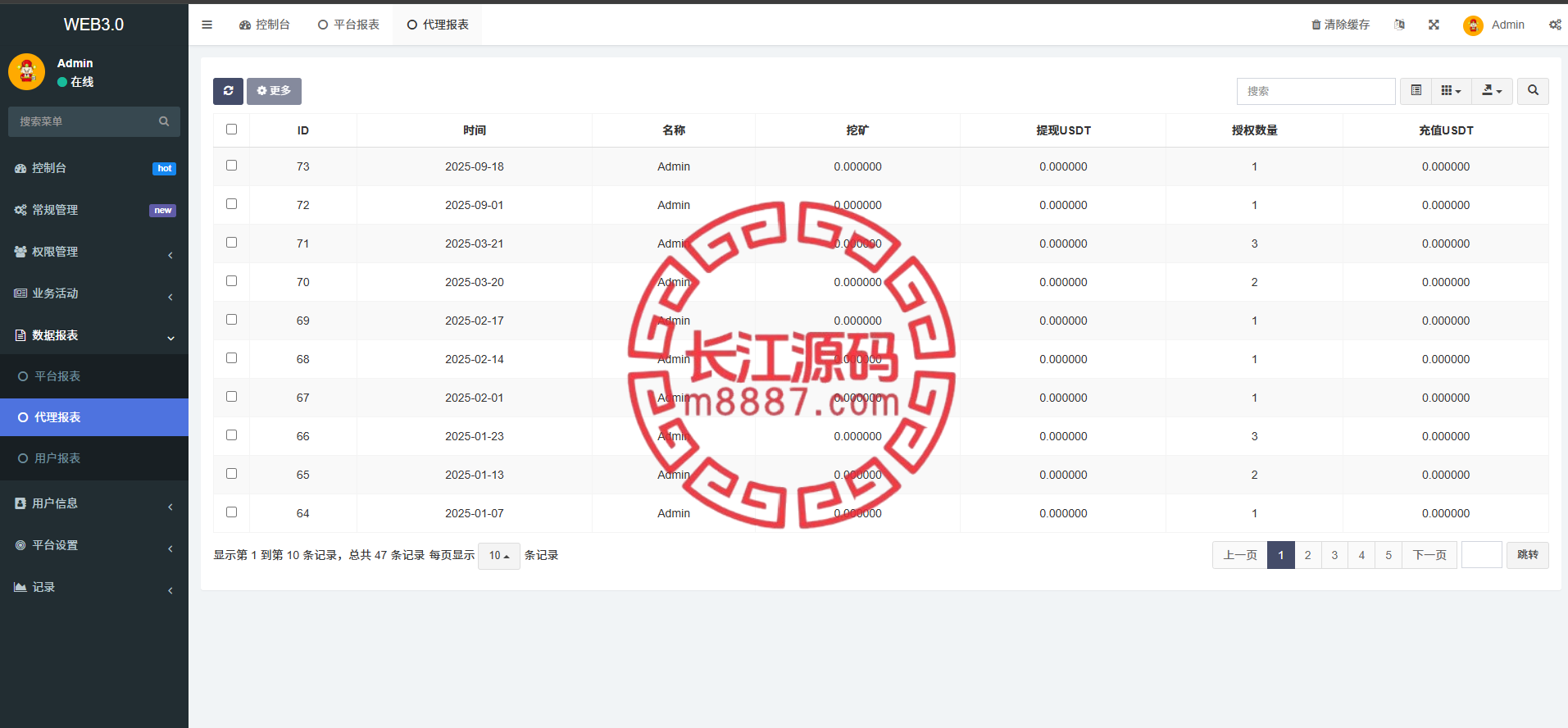Image resolution: width=1568 pixels, height=728 pixels.
Task: Open the language translation icon
Action: (1400, 25)
